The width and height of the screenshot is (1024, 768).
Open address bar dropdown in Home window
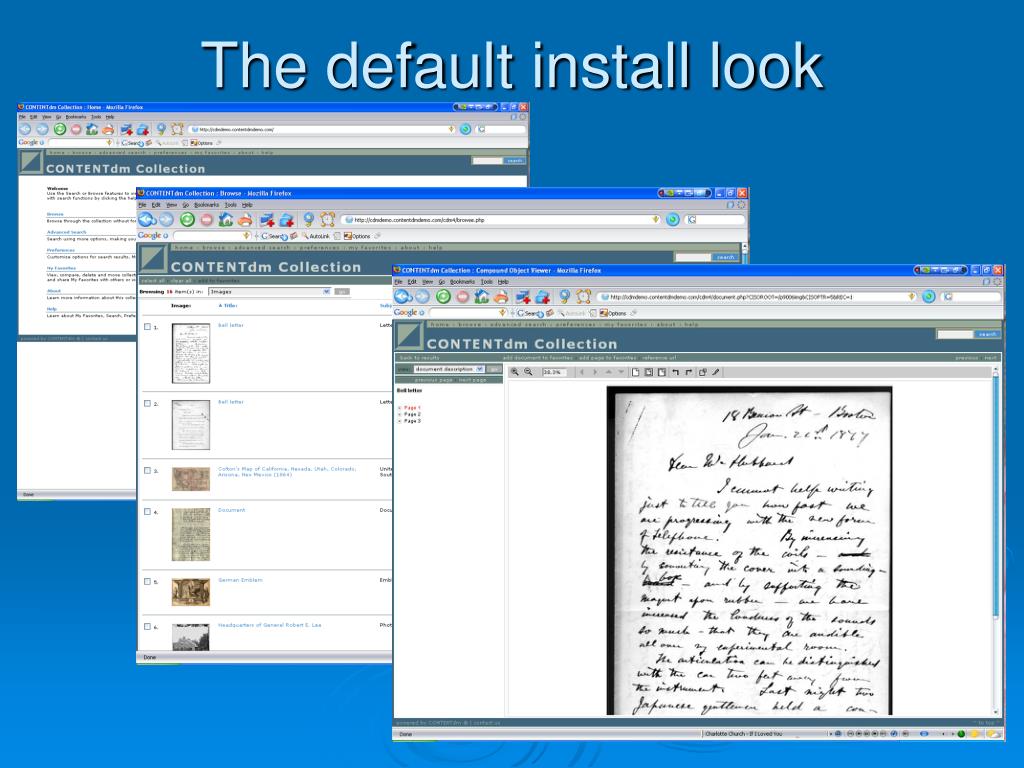451,129
